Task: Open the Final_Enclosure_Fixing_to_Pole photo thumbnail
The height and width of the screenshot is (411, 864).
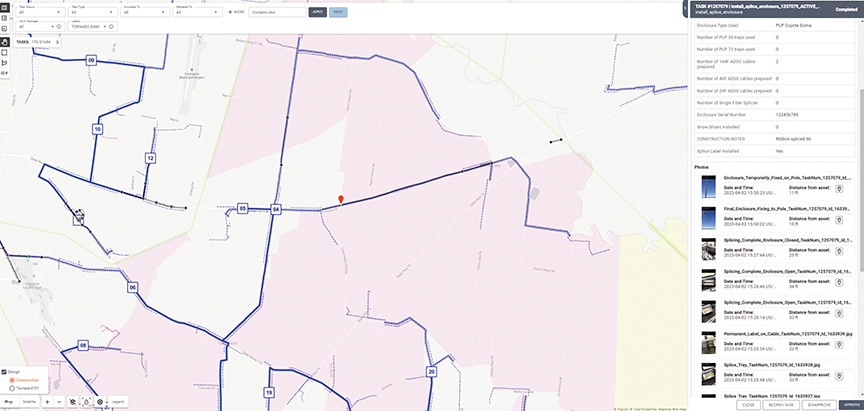Action: point(708,218)
